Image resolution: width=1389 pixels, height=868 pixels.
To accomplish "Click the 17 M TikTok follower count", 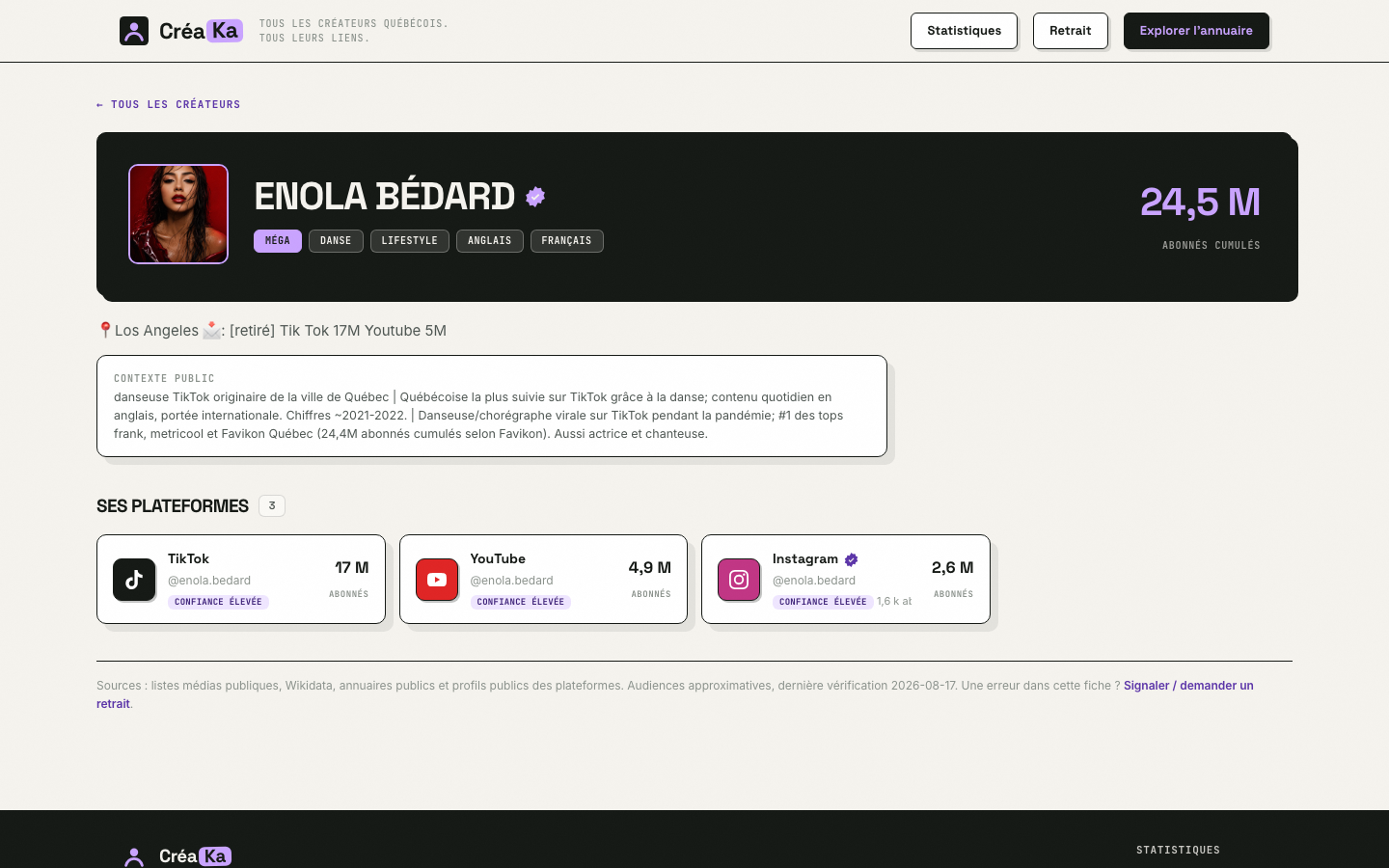I will coord(351,568).
